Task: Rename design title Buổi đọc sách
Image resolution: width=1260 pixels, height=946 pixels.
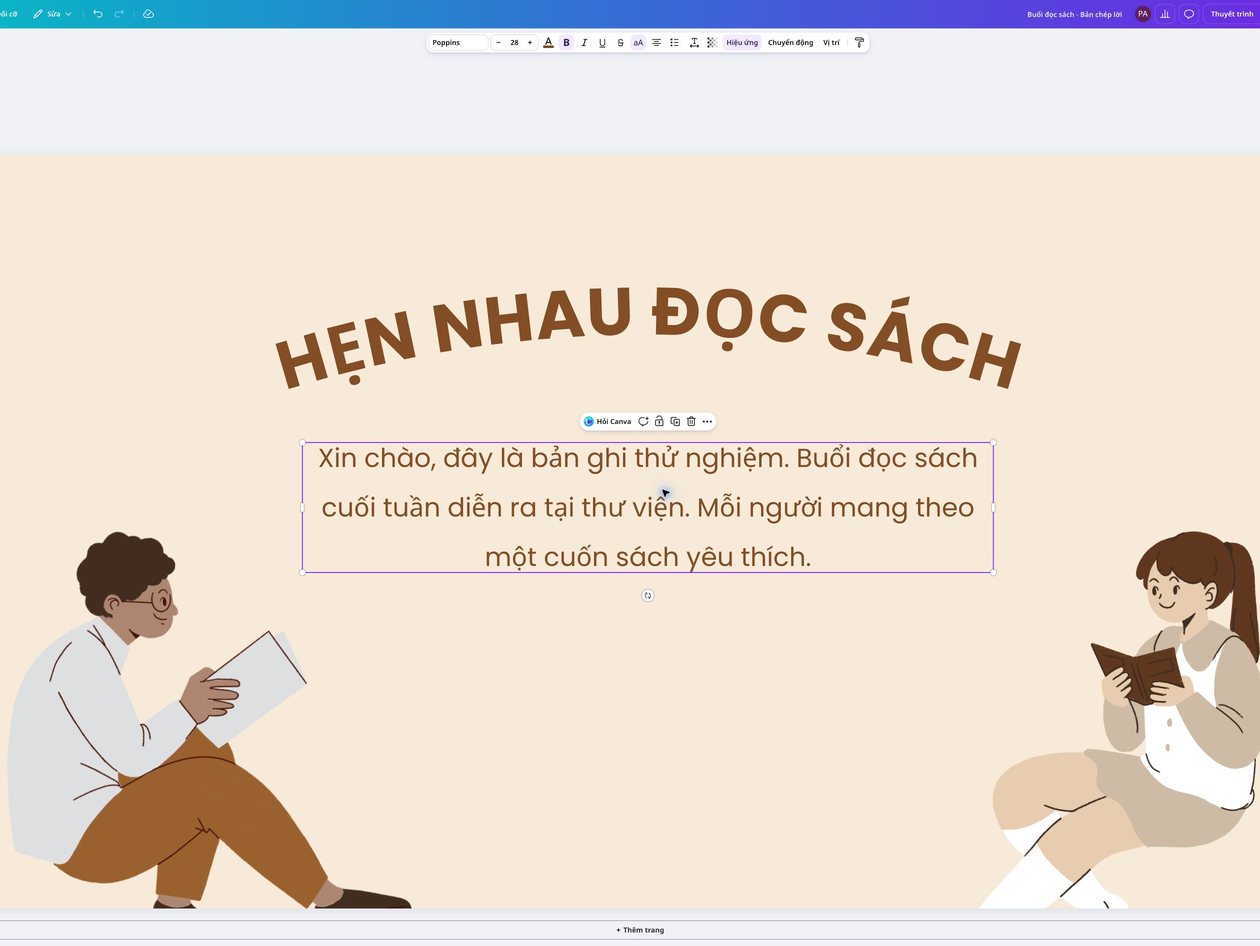Action: (x=1074, y=14)
